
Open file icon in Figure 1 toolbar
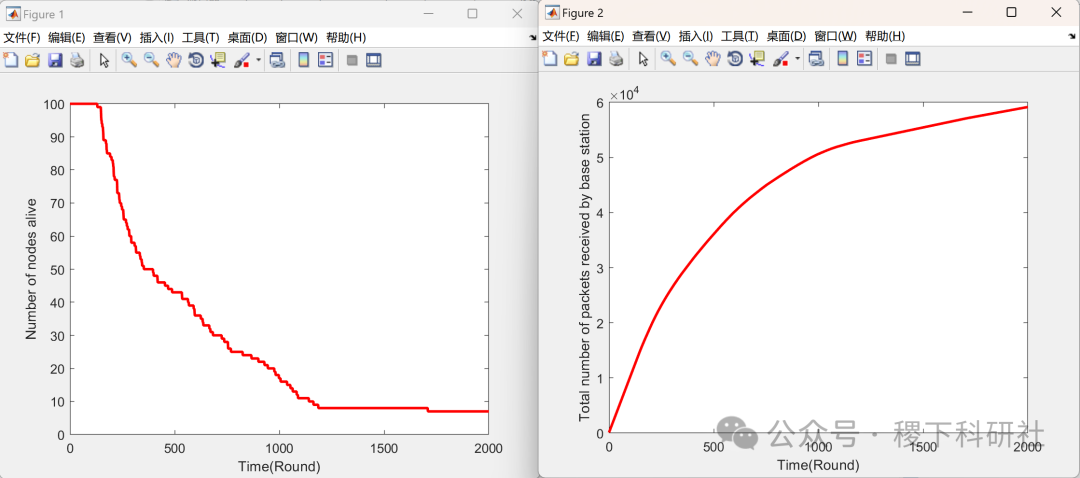(x=32, y=60)
